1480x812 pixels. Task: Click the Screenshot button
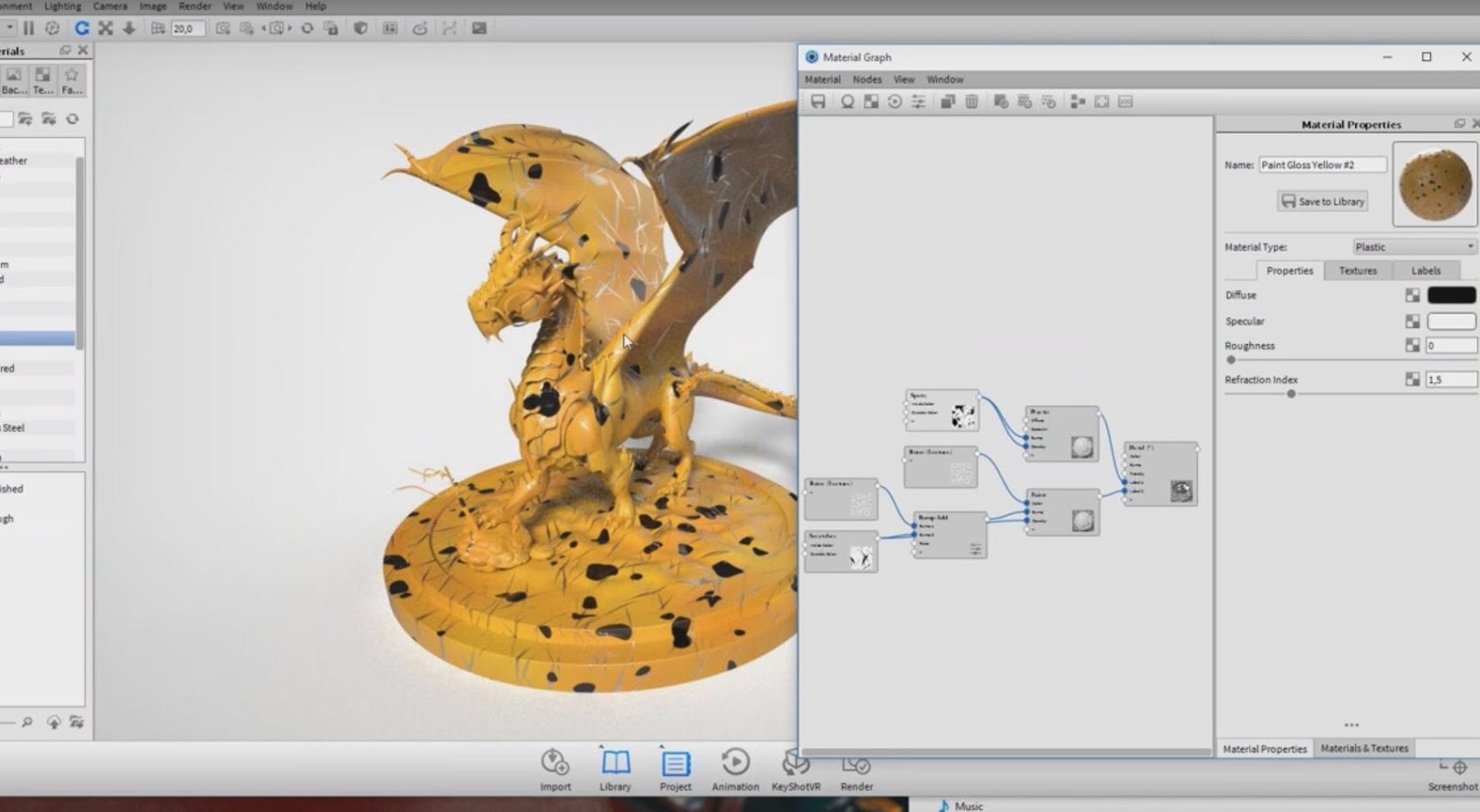click(x=1452, y=775)
